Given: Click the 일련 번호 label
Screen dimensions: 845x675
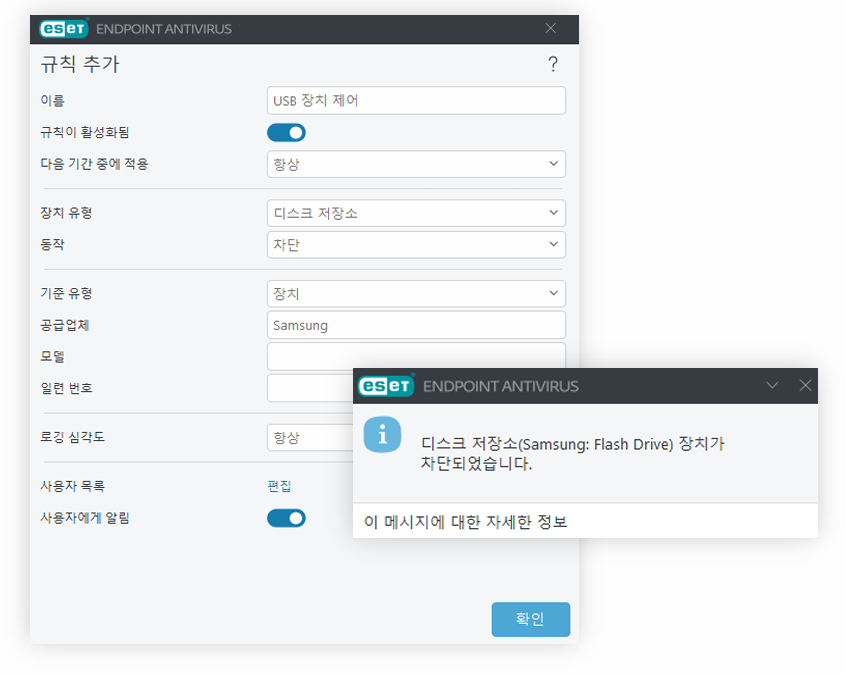Looking at the screenshot, I should coord(66,388).
